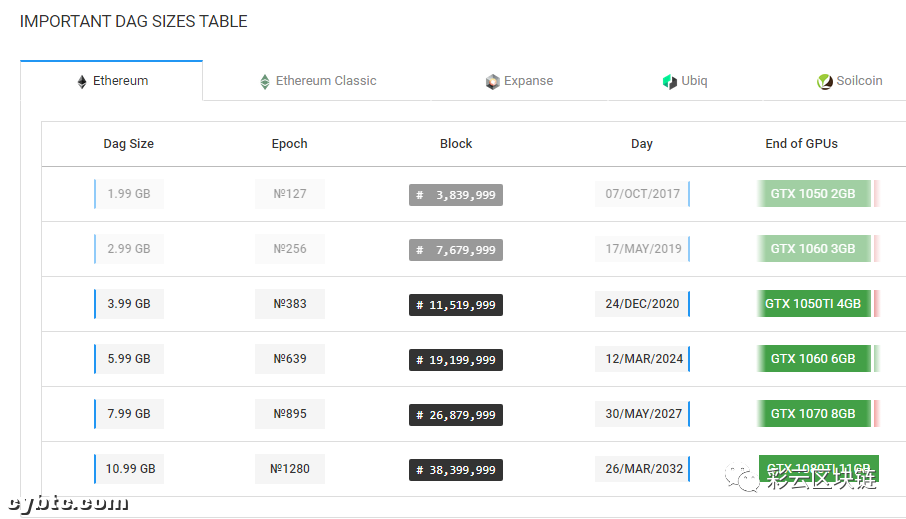Click block number 38,399,999 badge

pyautogui.click(x=456, y=470)
